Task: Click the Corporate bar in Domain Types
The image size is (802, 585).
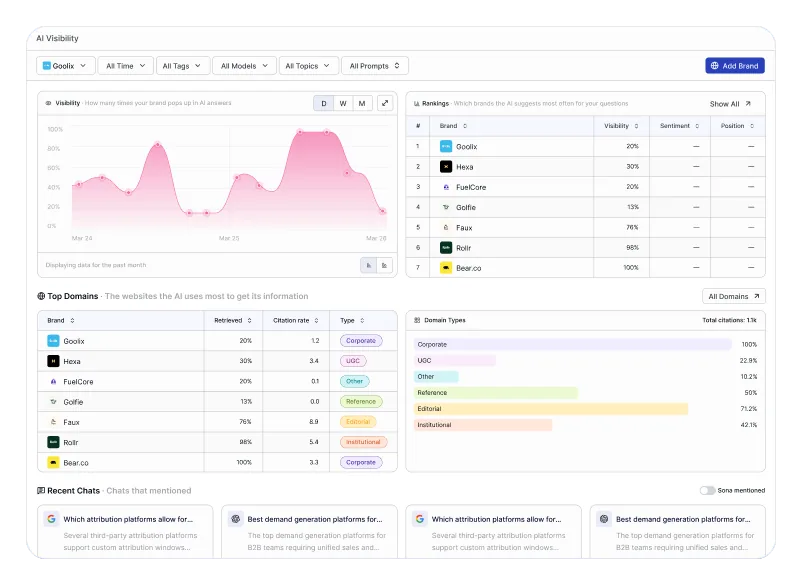Action: [572, 345]
